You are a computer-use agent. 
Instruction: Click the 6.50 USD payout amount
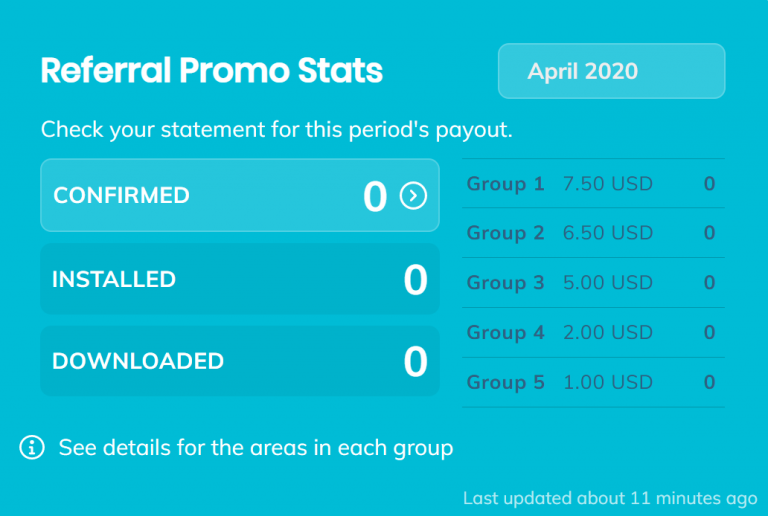608,233
